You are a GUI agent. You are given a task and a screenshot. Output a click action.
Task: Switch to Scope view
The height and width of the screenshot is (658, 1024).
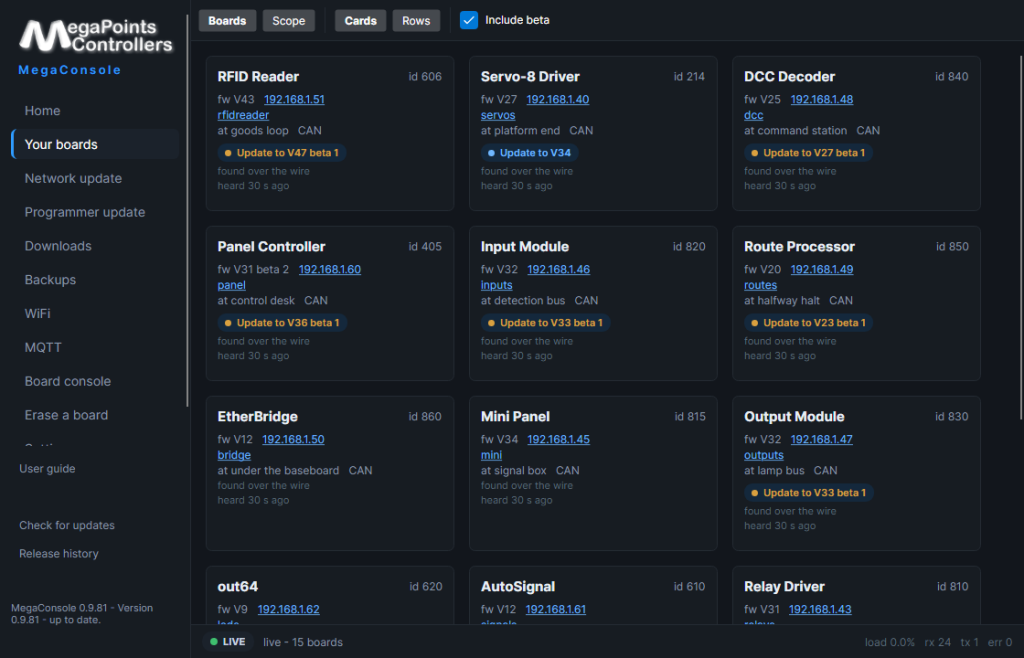[289, 21]
